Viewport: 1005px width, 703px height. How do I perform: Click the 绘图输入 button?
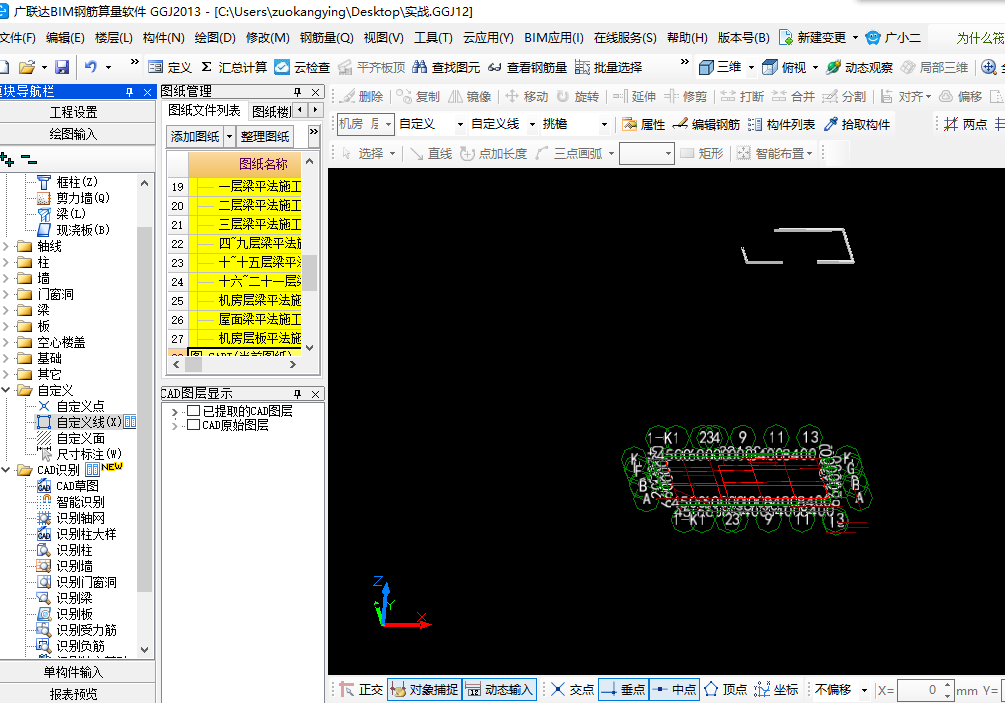(74, 134)
